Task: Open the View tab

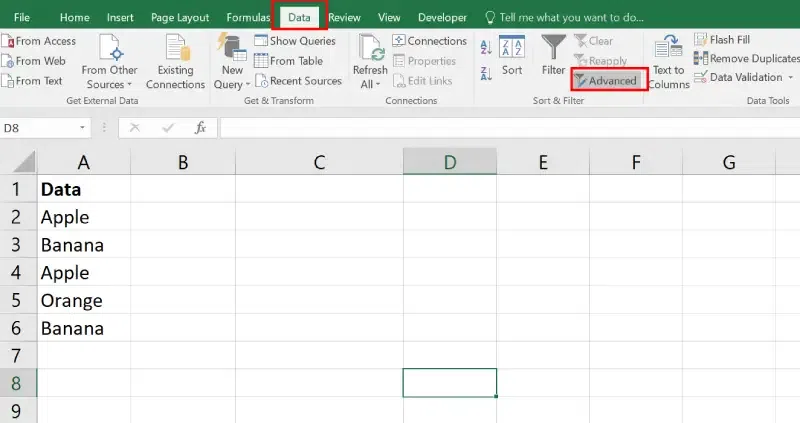Action: 389,17
